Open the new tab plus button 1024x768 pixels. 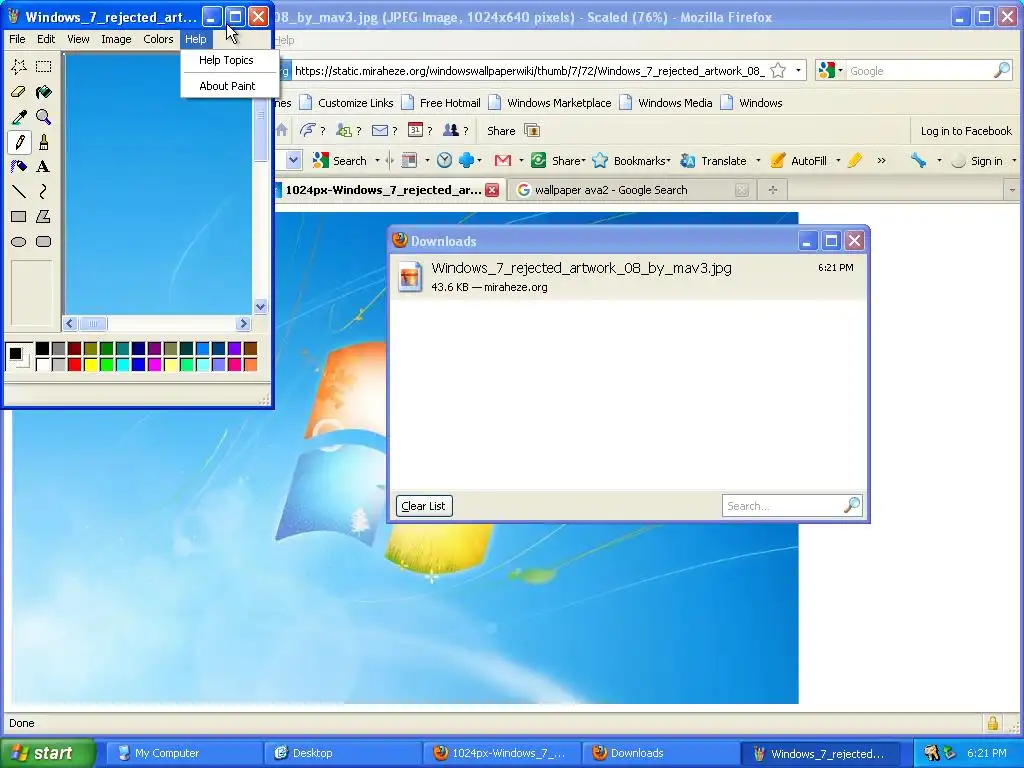pos(773,190)
